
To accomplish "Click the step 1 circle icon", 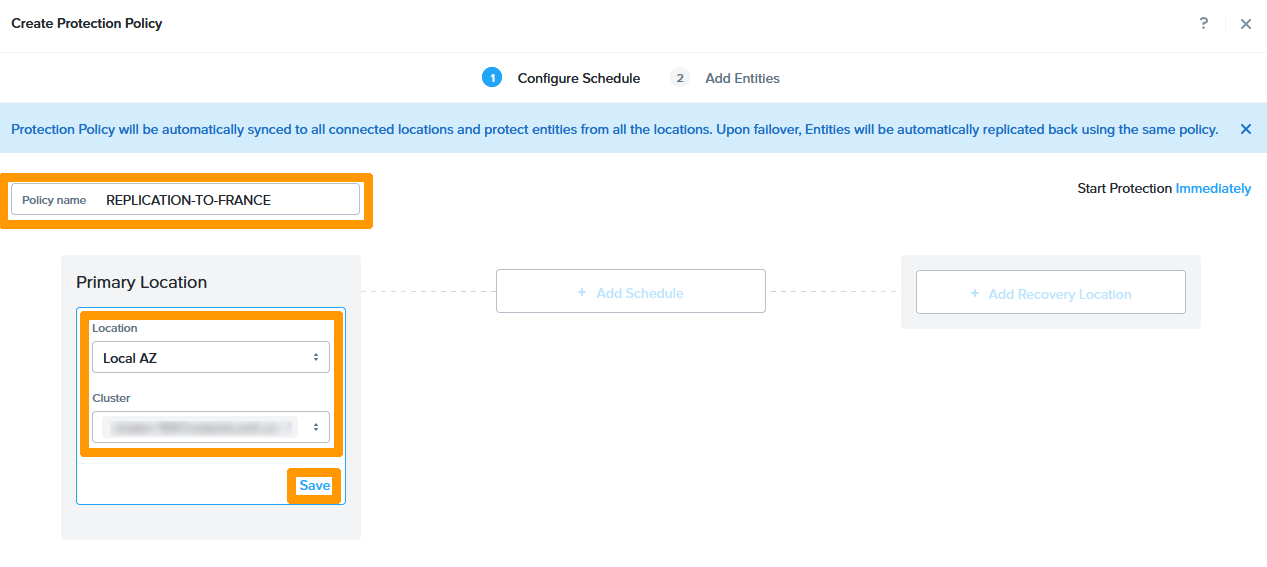I will click(491, 78).
